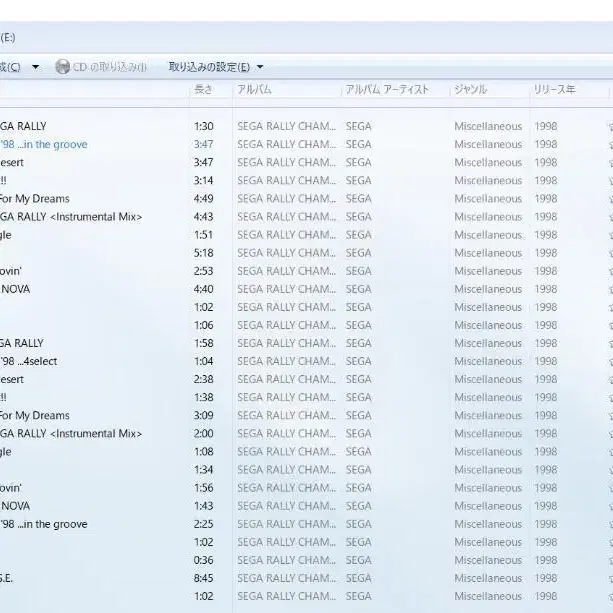Screen dimensions: 613x613
Task: Select GA RALLY <Instrumental Mix> lasting 2:00
Action: click(x=71, y=434)
